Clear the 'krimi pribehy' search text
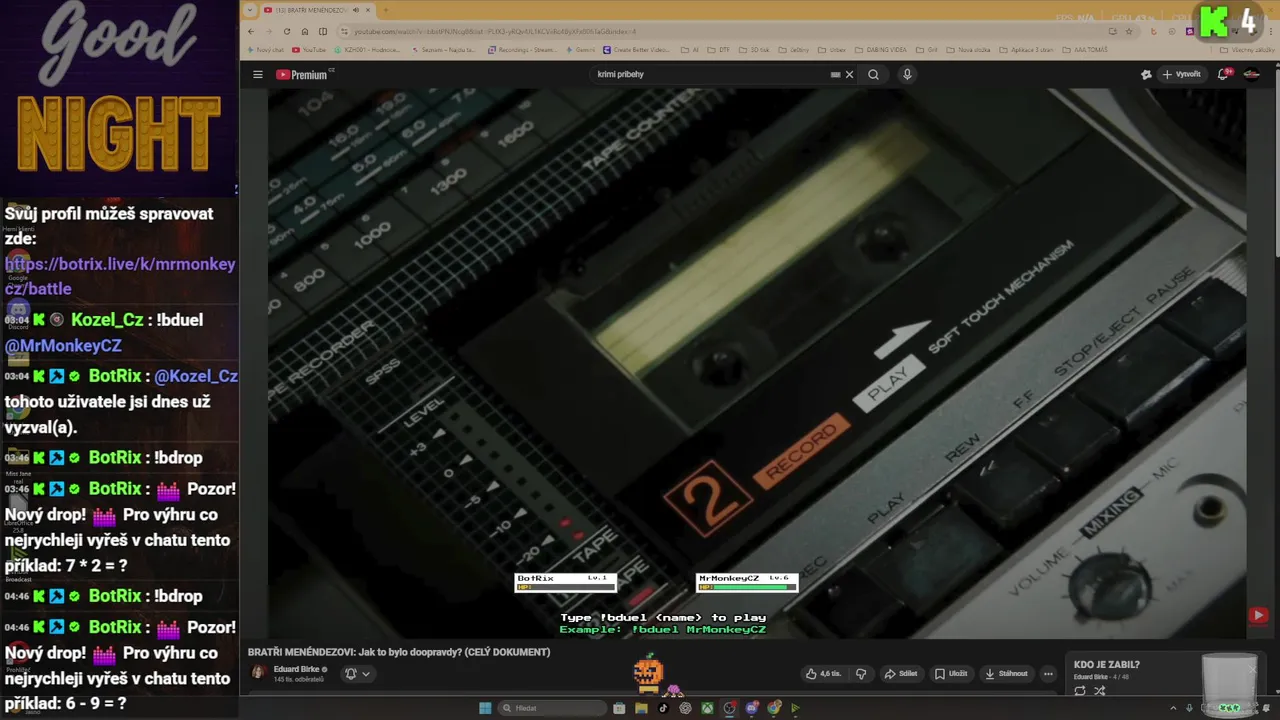This screenshot has height=720, width=1280. click(x=850, y=74)
